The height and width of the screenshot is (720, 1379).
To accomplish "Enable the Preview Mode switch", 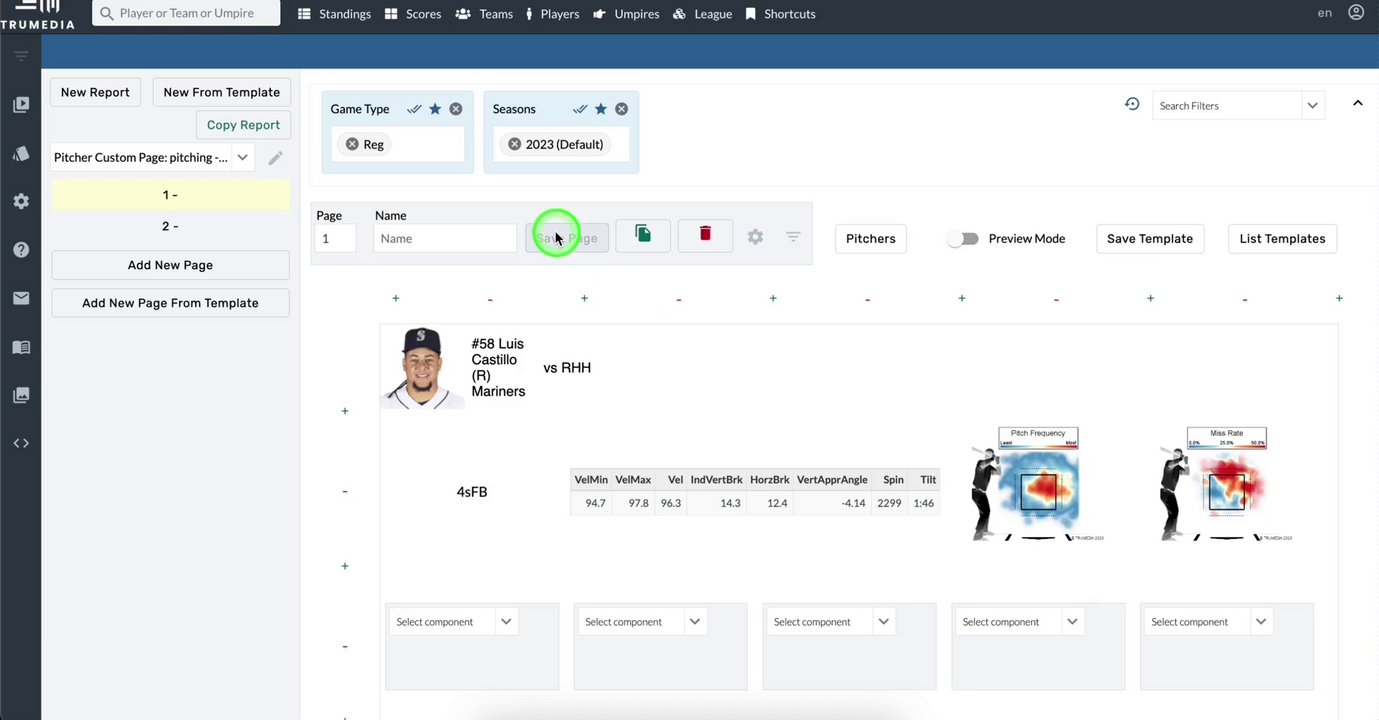I will 962,239.
